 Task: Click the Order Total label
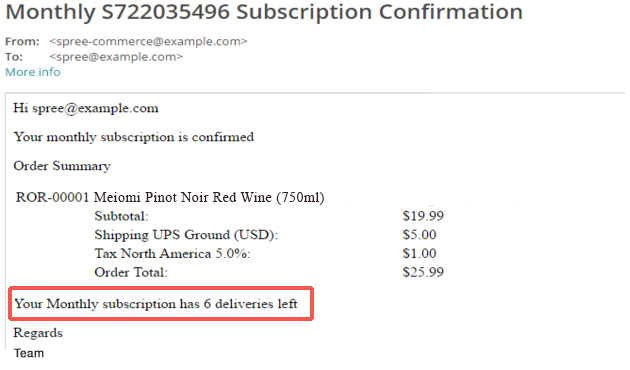[x=131, y=272]
